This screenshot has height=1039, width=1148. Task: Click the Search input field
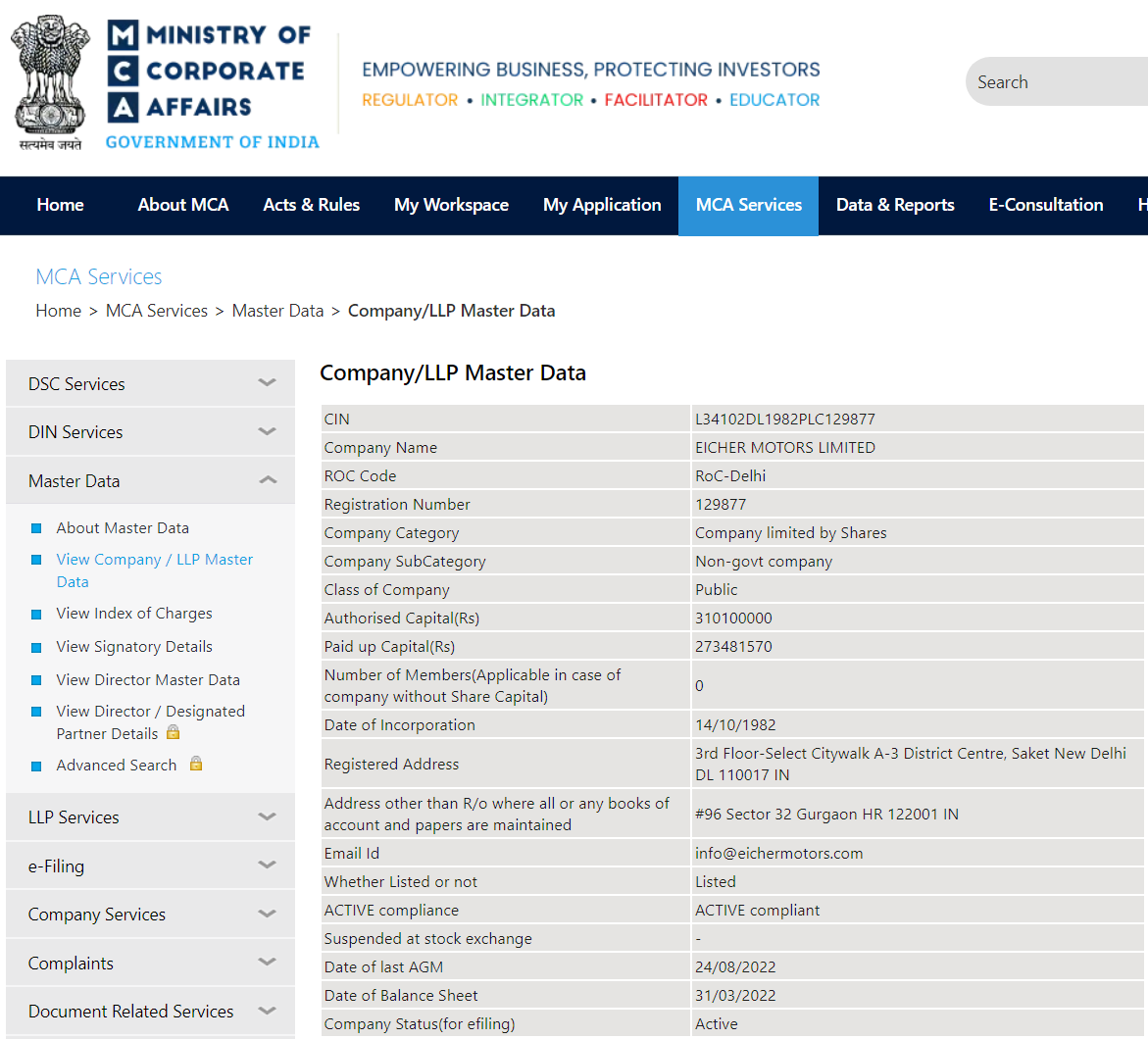(1057, 81)
